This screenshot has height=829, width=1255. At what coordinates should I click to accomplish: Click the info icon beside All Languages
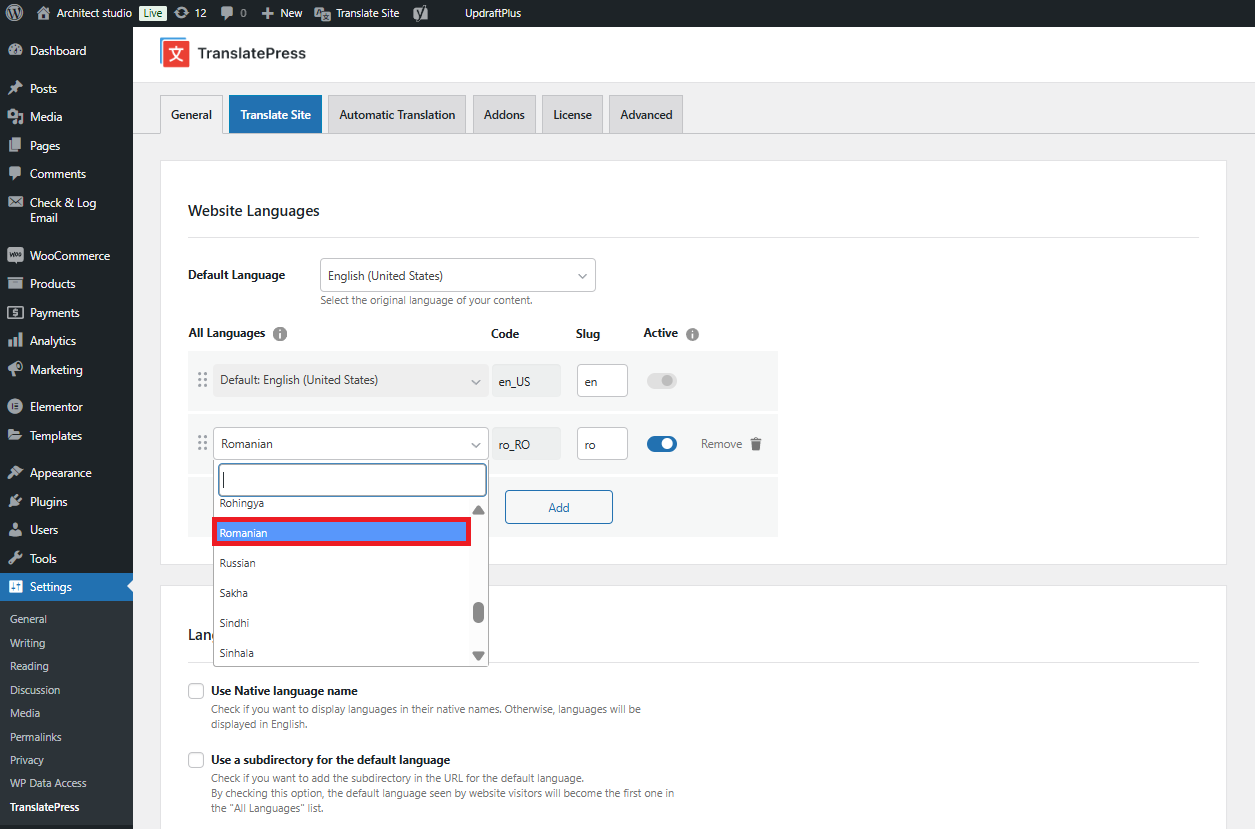(280, 334)
